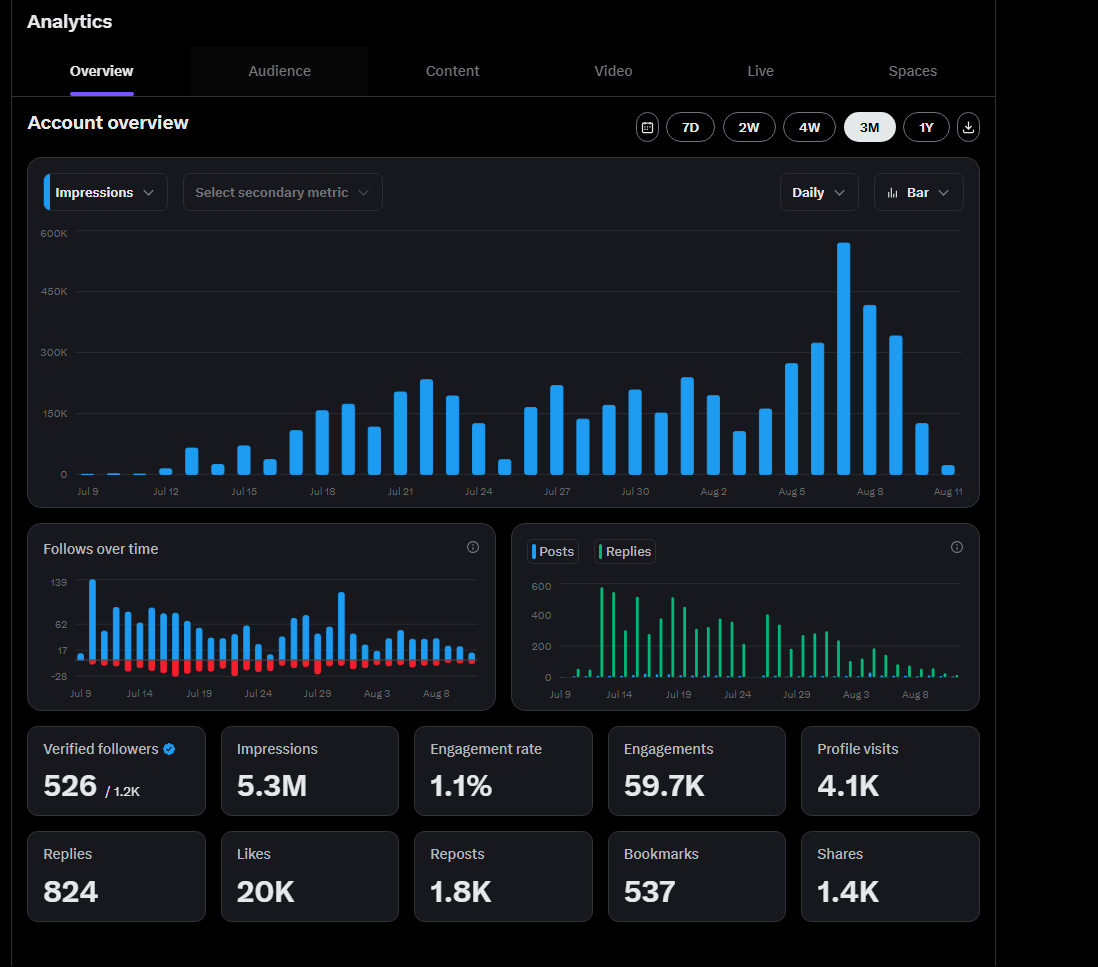Click the download export icon
The height and width of the screenshot is (967, 1098).
[967, 127]
